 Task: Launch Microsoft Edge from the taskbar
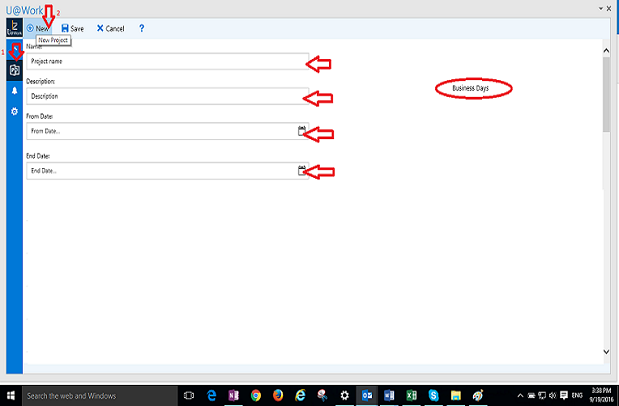211,396
